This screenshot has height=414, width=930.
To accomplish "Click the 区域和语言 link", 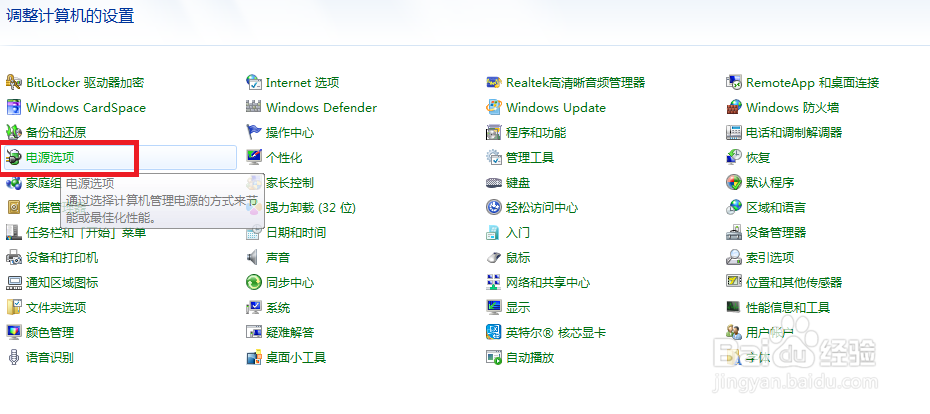I will pyautogui.click(x=776, y=207).
